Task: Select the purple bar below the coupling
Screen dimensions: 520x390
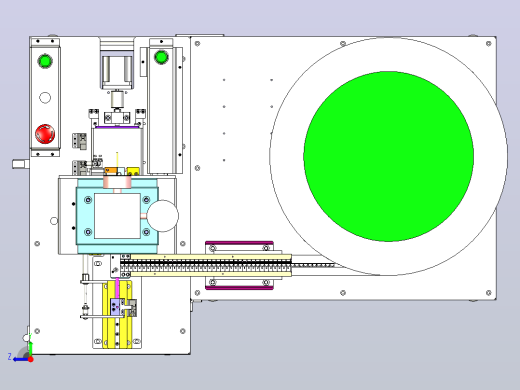Action: 117,127
